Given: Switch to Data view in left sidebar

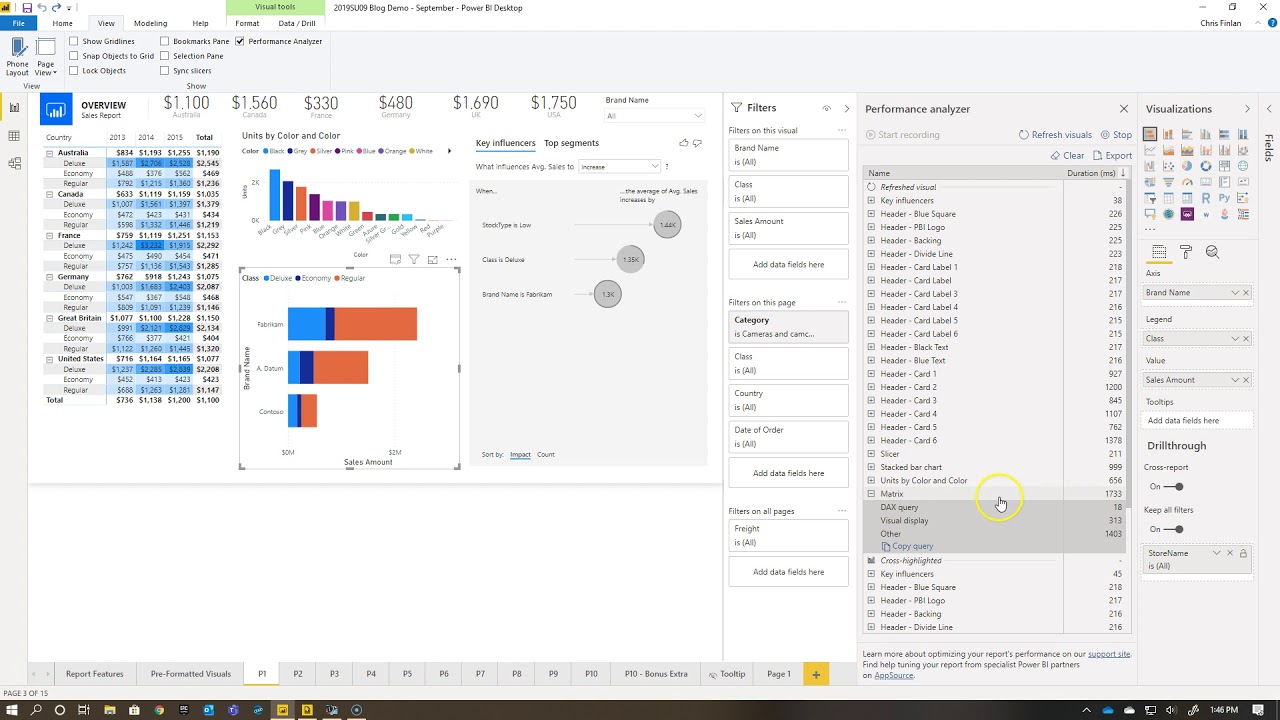Looking at the screenshot, I should pos(14,136).
